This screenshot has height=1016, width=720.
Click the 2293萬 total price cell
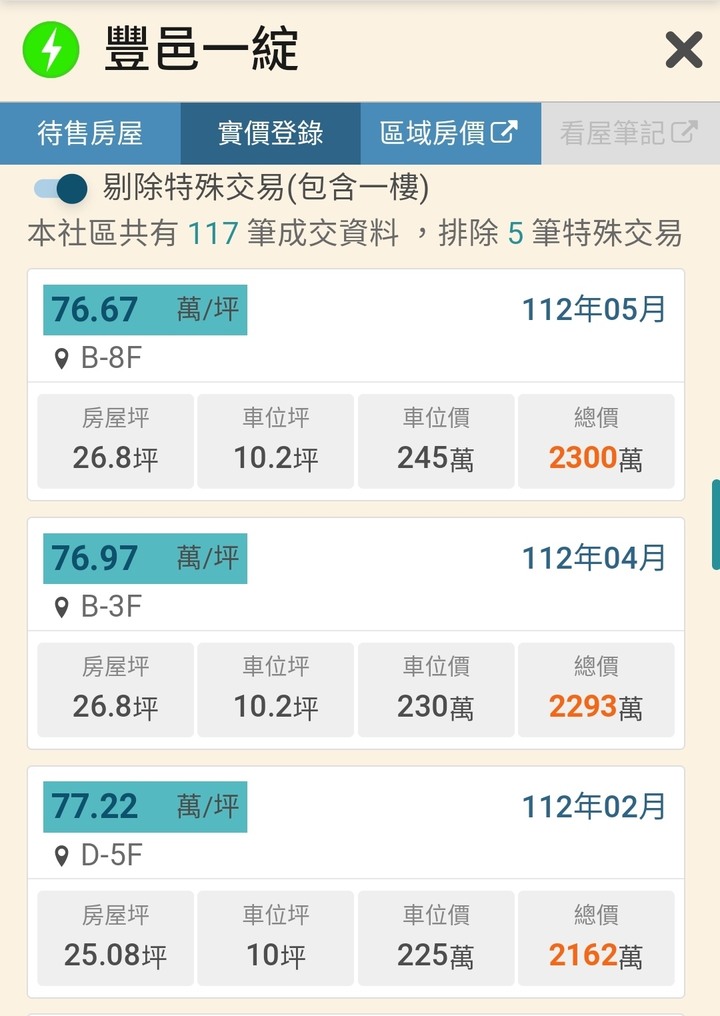(596, 690)
